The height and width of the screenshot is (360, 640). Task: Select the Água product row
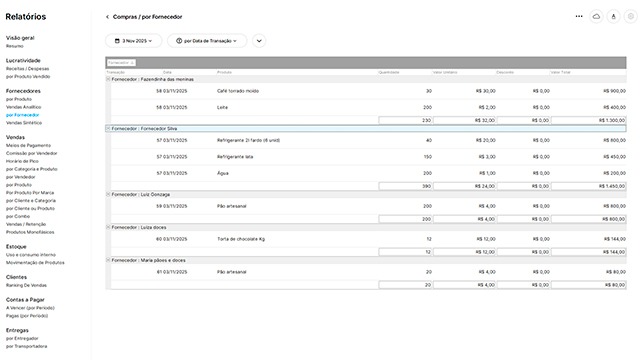pos(369,173)
